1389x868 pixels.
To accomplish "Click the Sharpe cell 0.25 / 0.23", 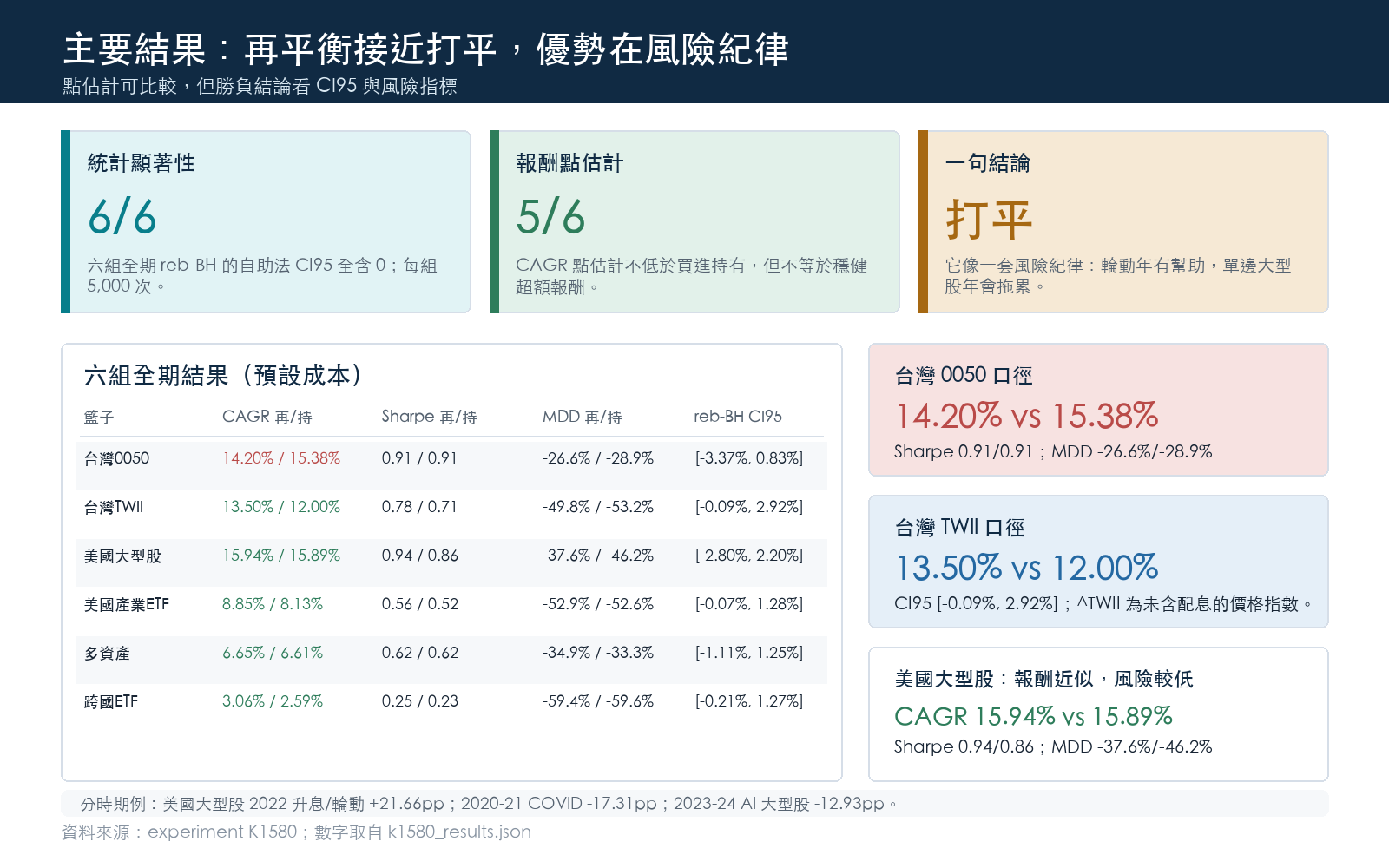I will tap(420, 701).
